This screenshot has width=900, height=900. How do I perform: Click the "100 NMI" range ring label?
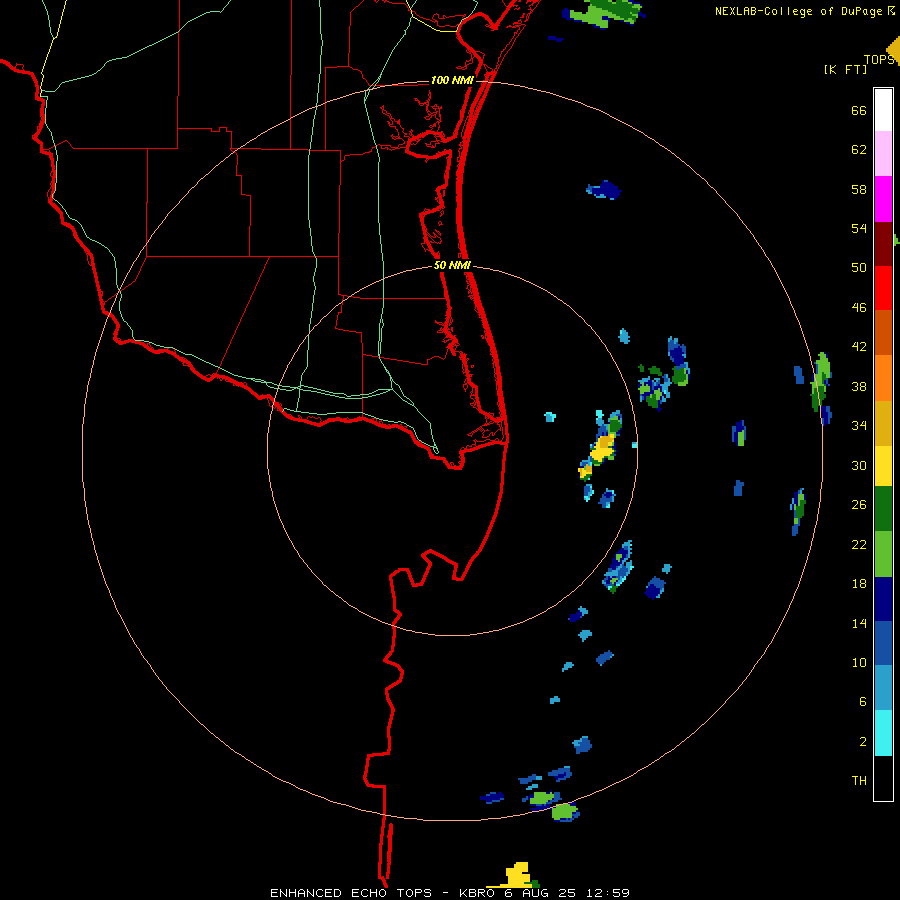pyautogui.click(x=452, y=80)
